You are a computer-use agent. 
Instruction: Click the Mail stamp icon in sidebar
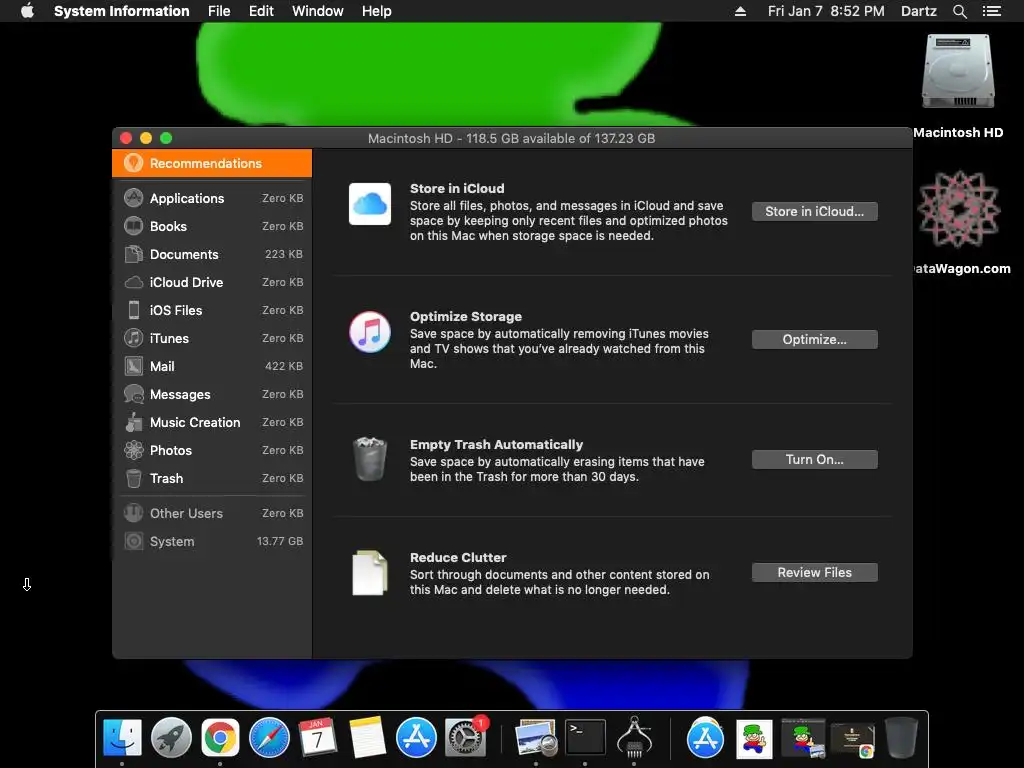click(x=134, y=366)
